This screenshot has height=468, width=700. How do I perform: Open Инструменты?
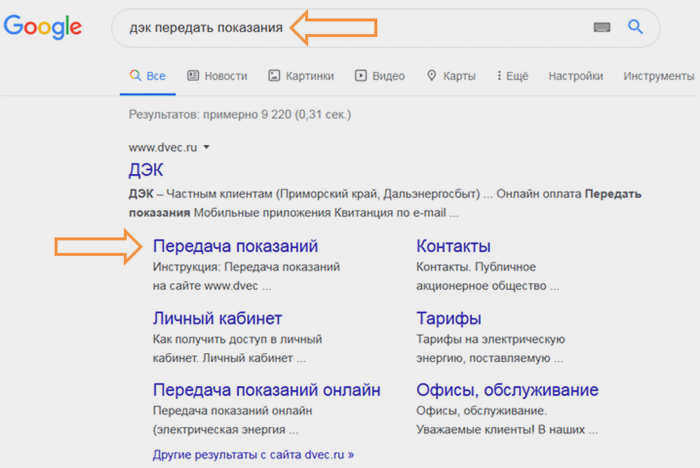(658, 76)
